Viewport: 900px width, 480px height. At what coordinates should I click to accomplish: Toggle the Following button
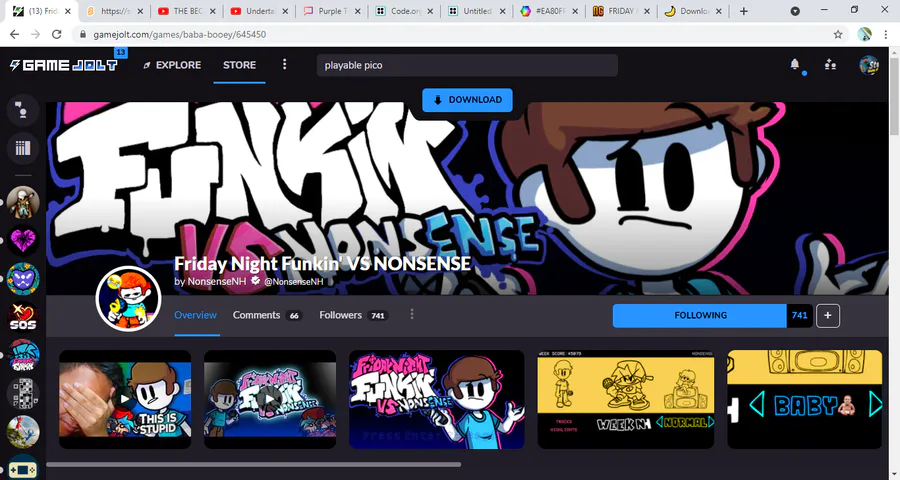[700, 315]
